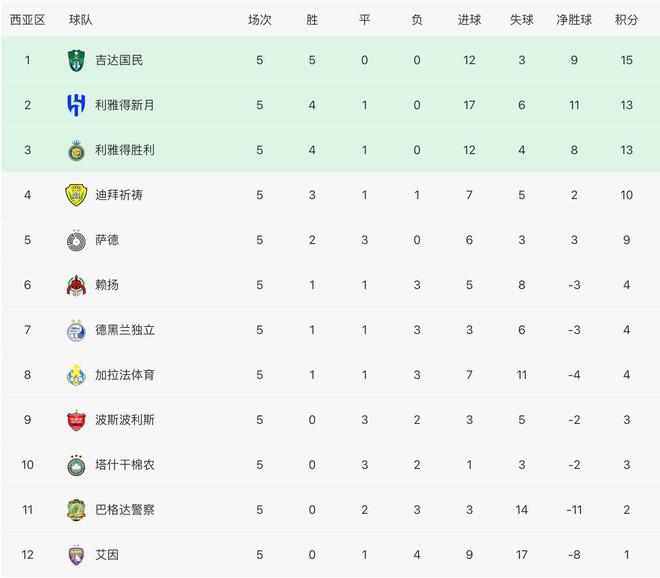Open the 波斯波利斯 team name link
The height and width of the screenshot is (578, 660).
(125, 420)
